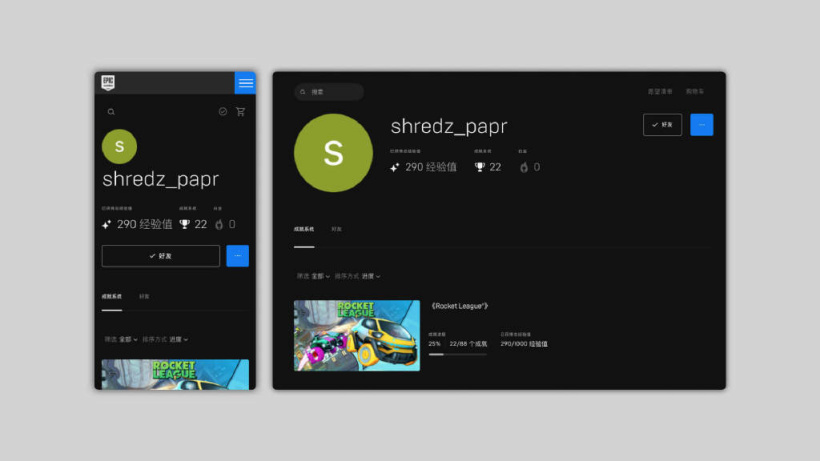This screenshot has width=820, height=461.
Task: Click the 《Rocket League》 title in desktop view
Action: pos(460,306)
